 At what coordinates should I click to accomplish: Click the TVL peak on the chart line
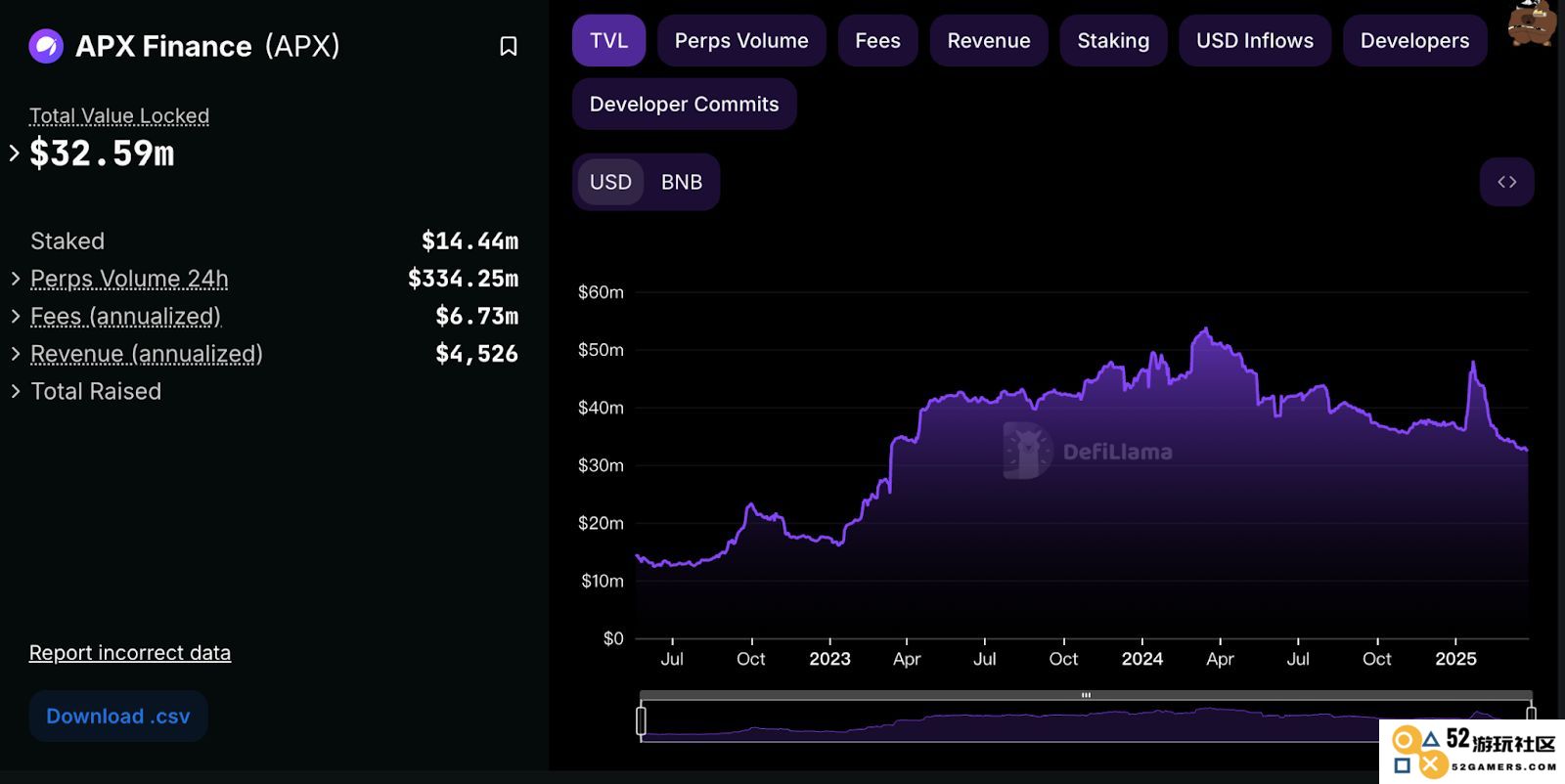pos(1206,329)
